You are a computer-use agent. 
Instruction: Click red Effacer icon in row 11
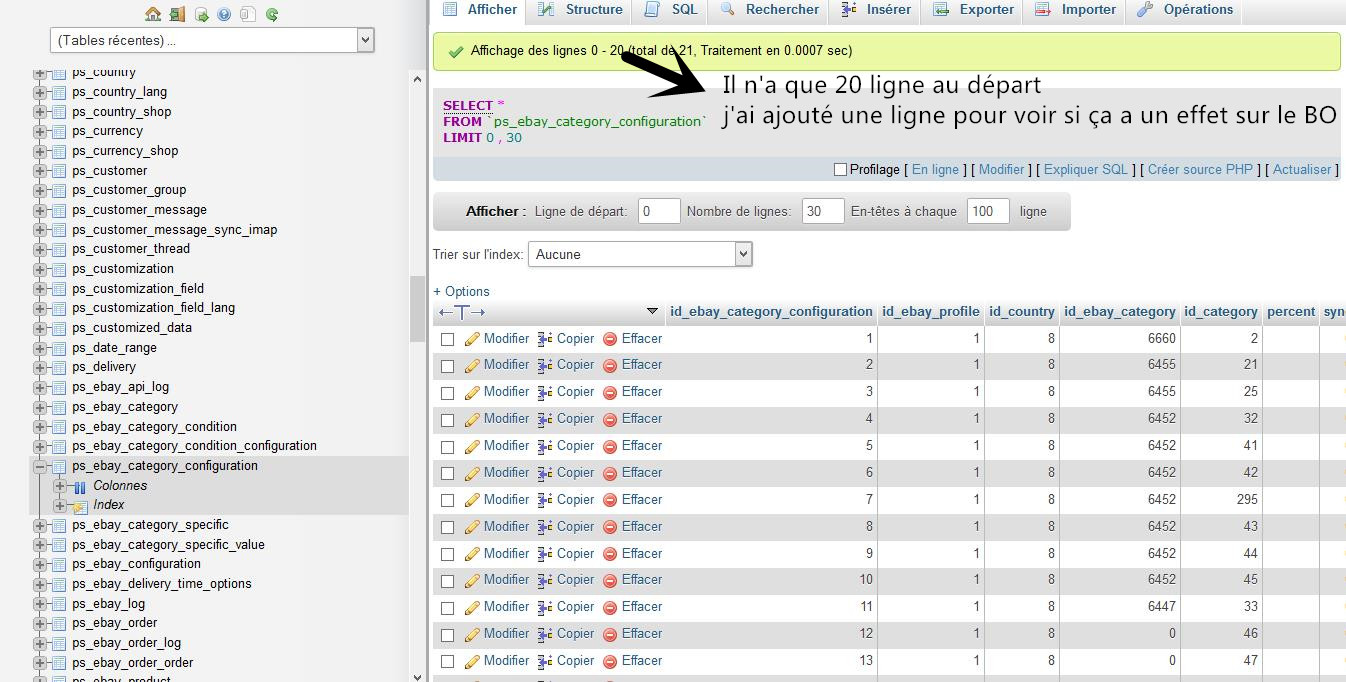tap(610, 607)
